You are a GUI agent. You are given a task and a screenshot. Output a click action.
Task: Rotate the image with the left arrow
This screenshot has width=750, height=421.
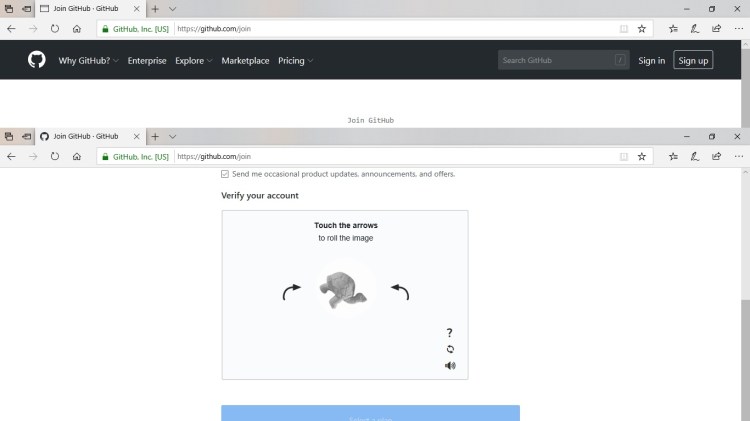coord(291,292)
